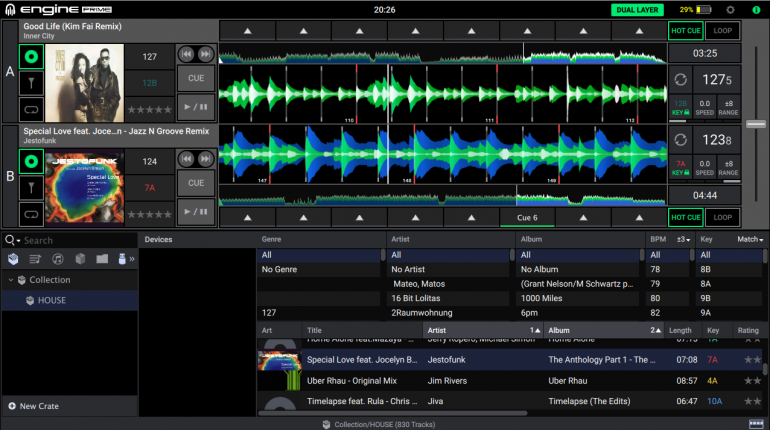The width and height of the screenshot is (770, 430).
Task: Toggle Deck A continuous loop button
Action: tap(31, 109)
